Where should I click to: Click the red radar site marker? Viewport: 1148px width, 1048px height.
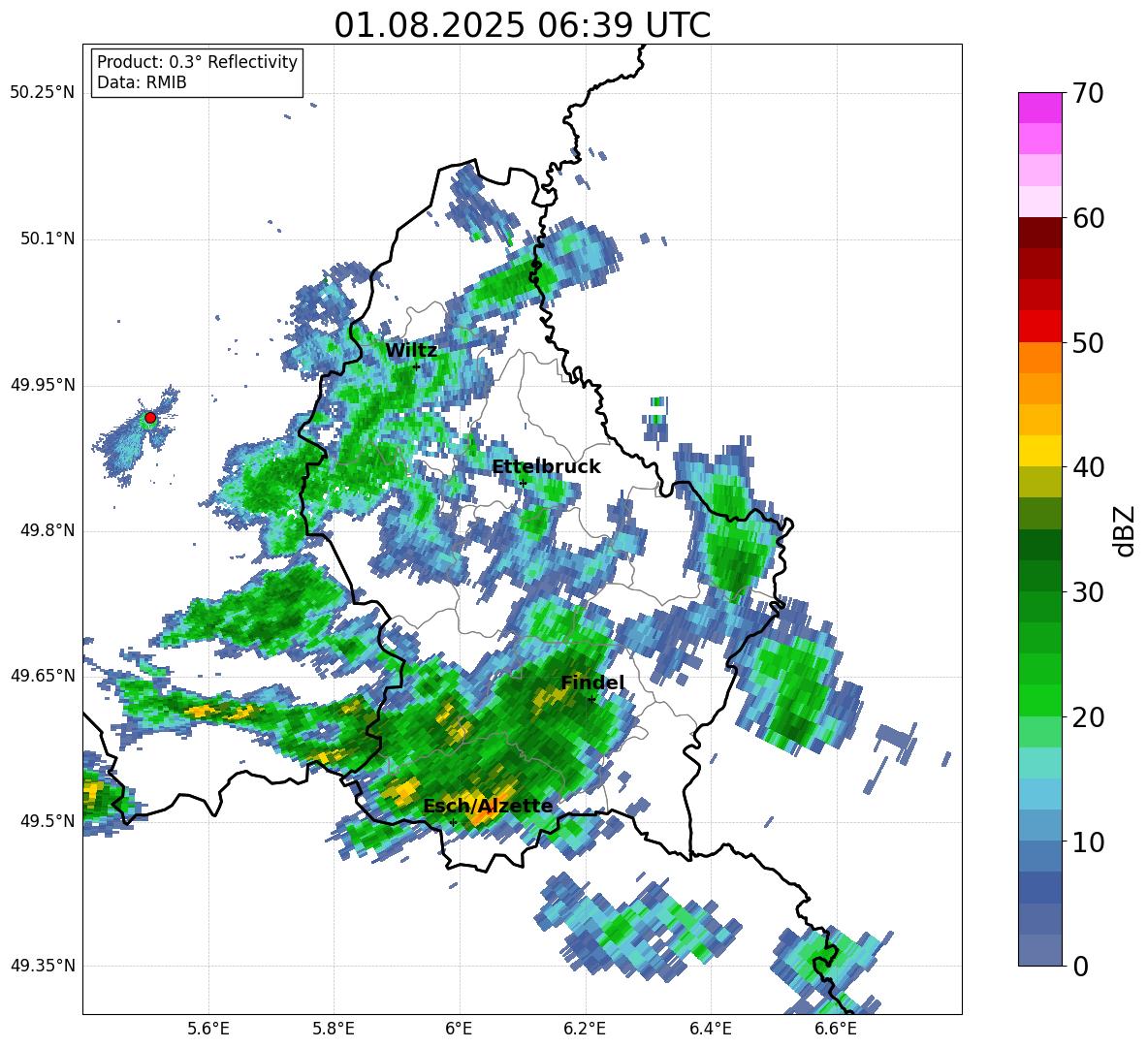coord(150,418)
